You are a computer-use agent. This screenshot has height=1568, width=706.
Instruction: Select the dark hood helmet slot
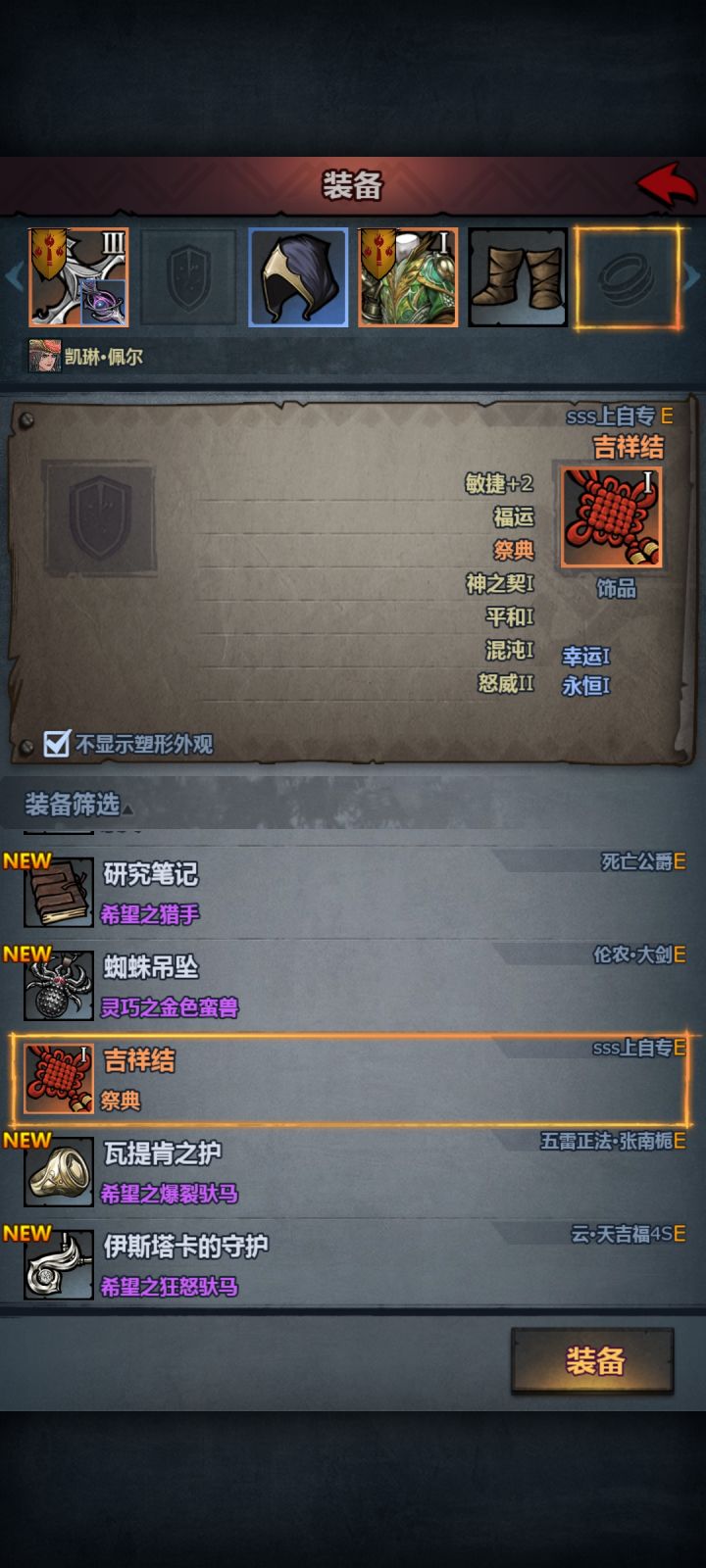pos(298,277)
